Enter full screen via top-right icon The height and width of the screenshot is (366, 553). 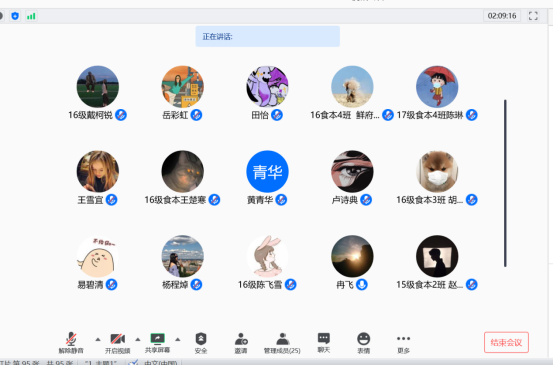click(533, 16)
